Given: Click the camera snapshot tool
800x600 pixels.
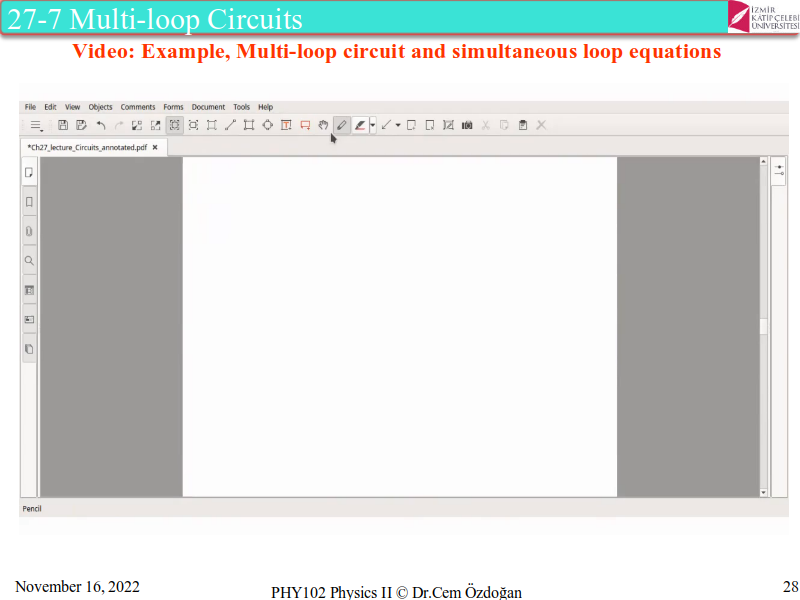Looking at the screenshot, I should pos(466,125).
